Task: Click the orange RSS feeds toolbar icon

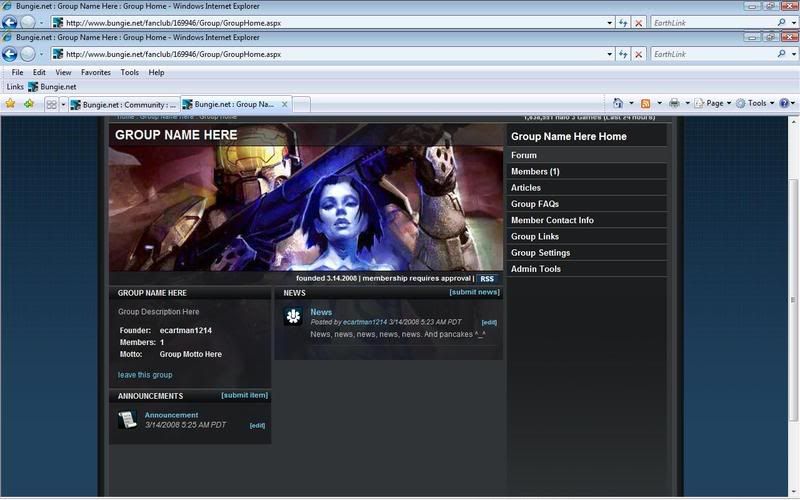Action: (646, 103)
